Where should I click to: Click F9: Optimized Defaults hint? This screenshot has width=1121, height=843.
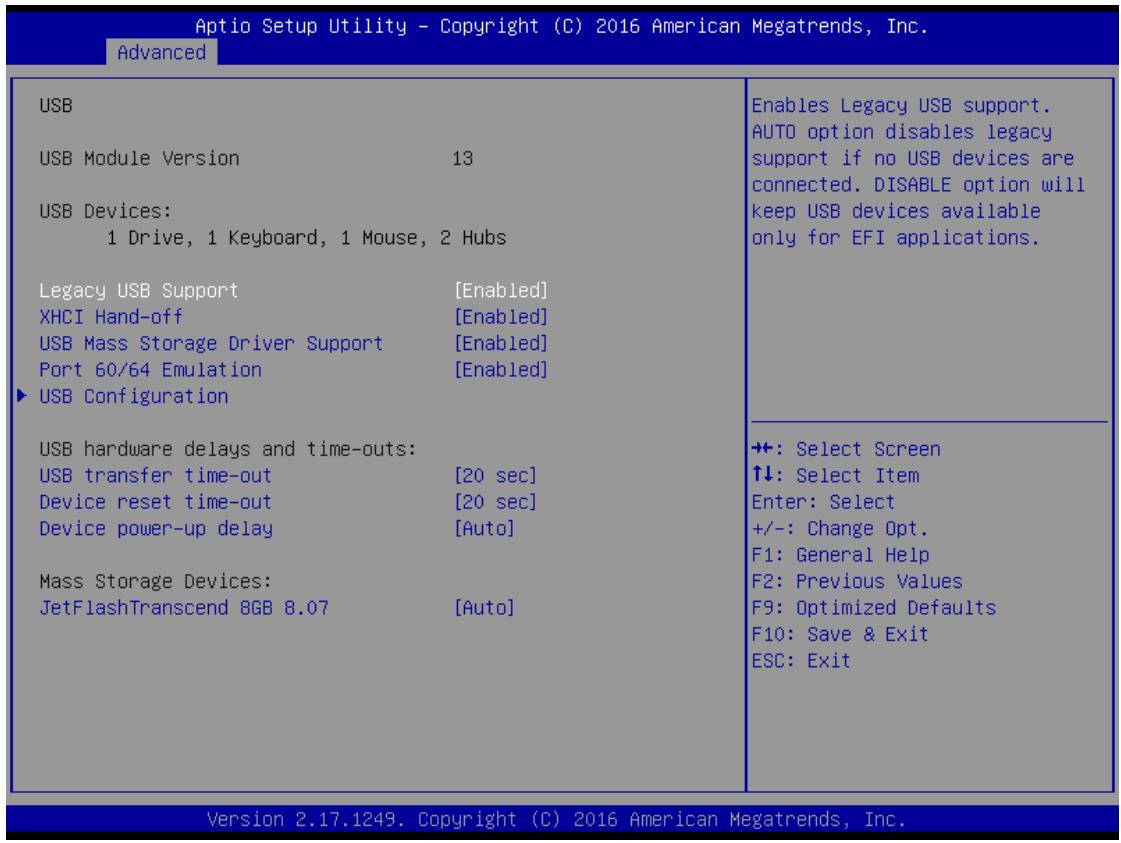pyautogui.click(x=874, y=608)
